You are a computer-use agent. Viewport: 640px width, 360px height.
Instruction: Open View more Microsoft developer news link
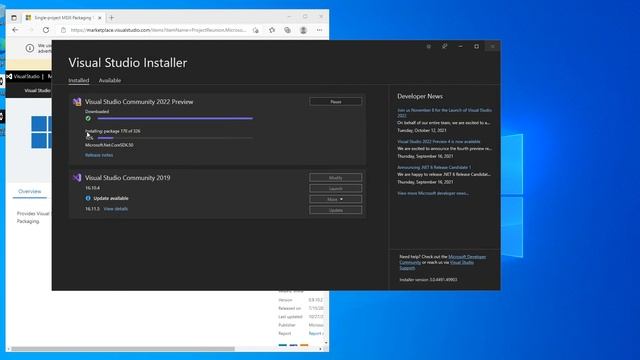click(433, 193)
